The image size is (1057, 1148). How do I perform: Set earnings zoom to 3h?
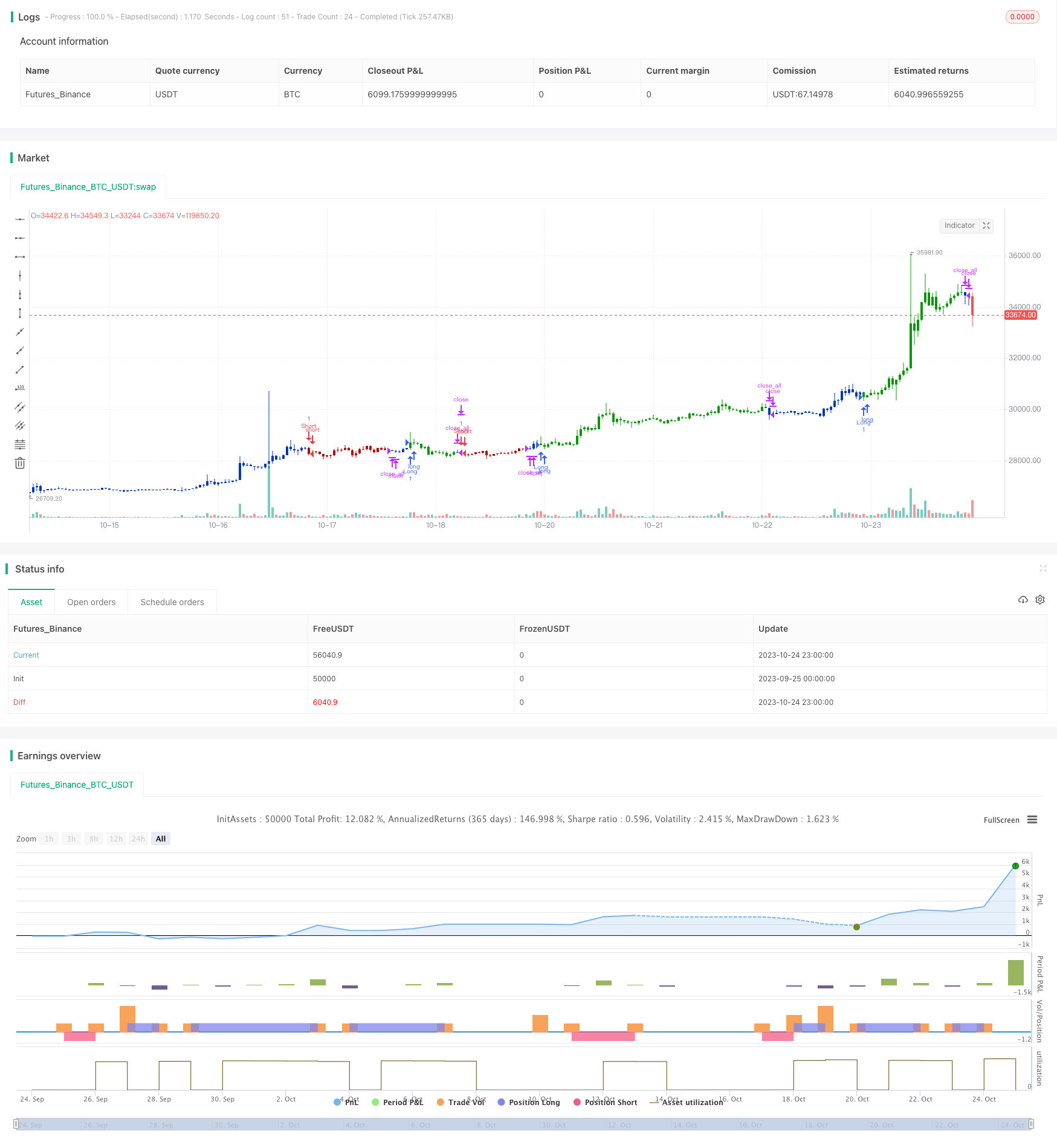pos(71,838)
